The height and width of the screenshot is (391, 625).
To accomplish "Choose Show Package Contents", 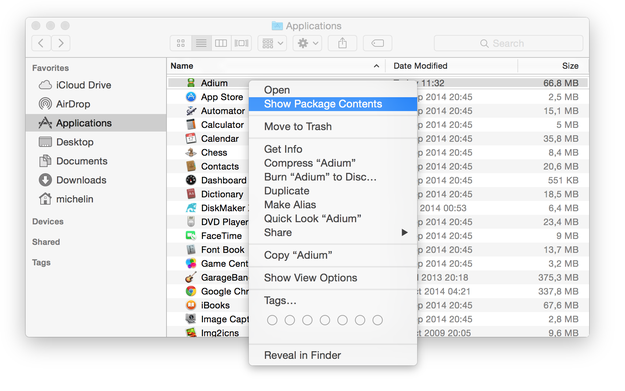I will pyautogui.click(x=333, y=104).
